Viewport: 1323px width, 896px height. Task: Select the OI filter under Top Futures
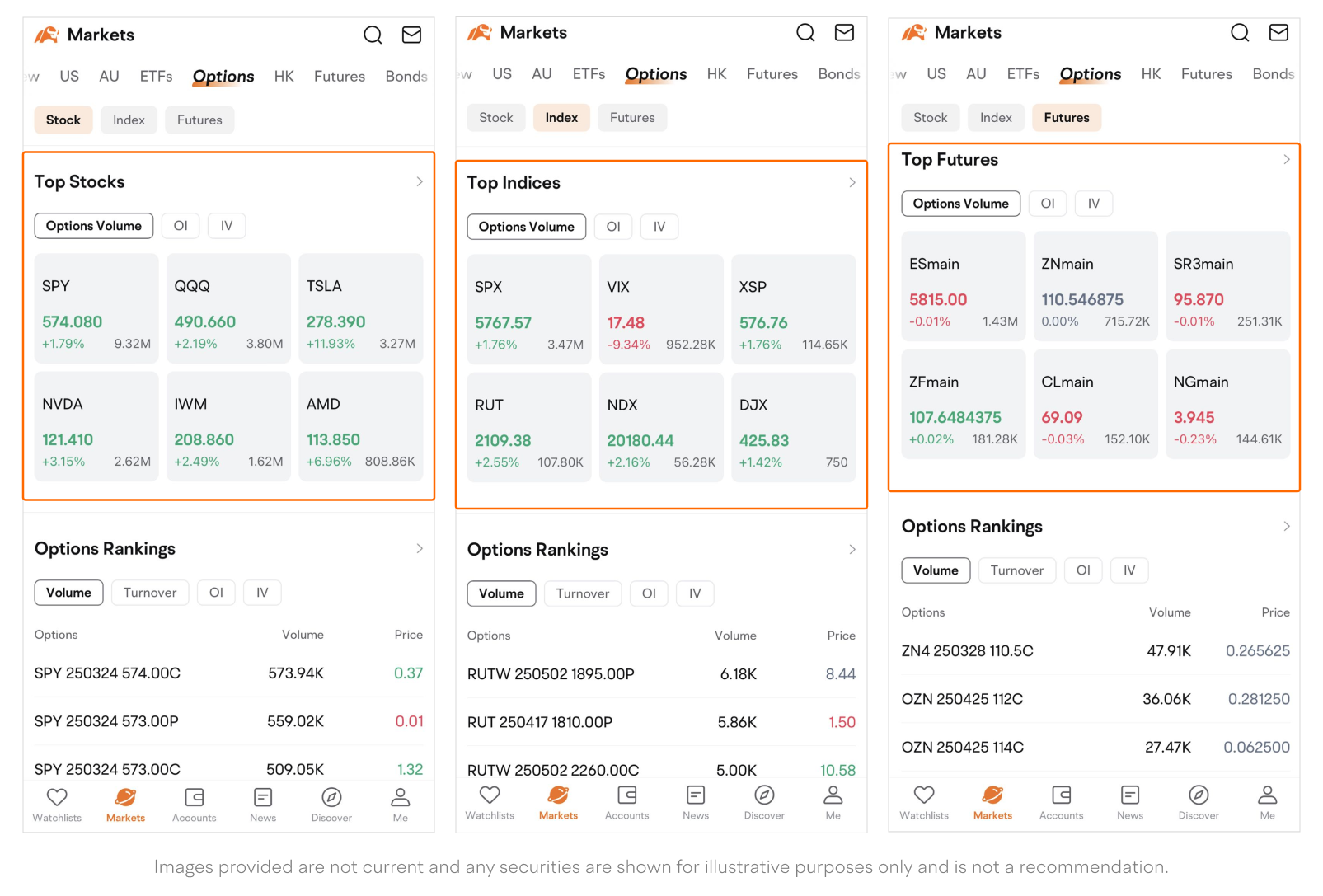click(x=1048, y=204)
